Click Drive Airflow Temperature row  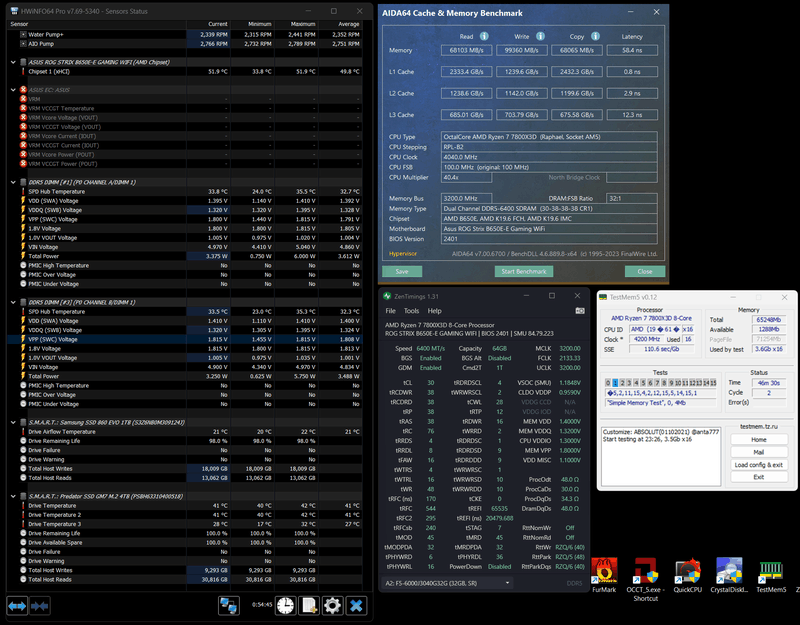(185, 432)
